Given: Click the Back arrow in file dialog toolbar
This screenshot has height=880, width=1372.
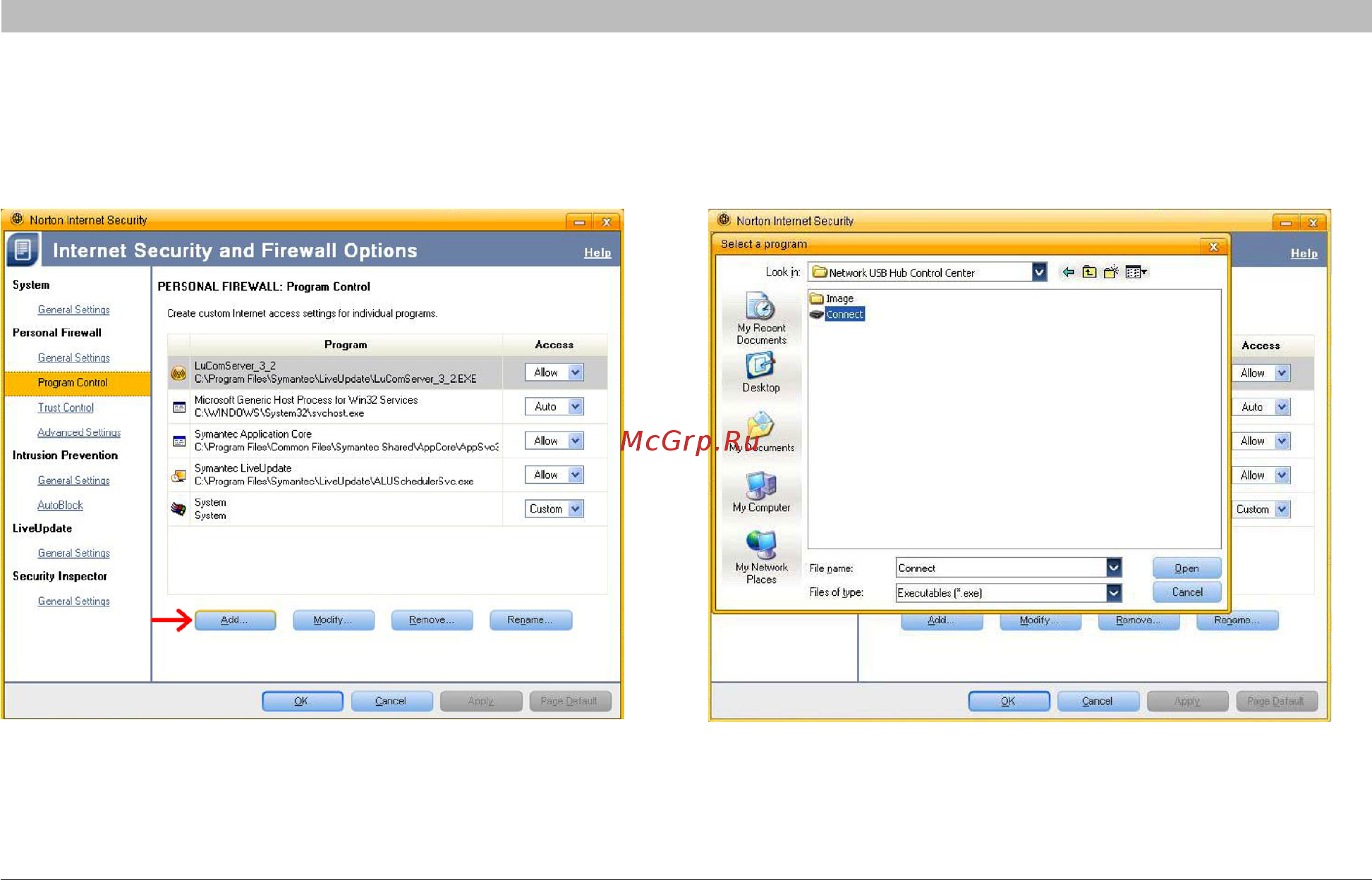Looking at the screenshot, I should [1068, 272].
